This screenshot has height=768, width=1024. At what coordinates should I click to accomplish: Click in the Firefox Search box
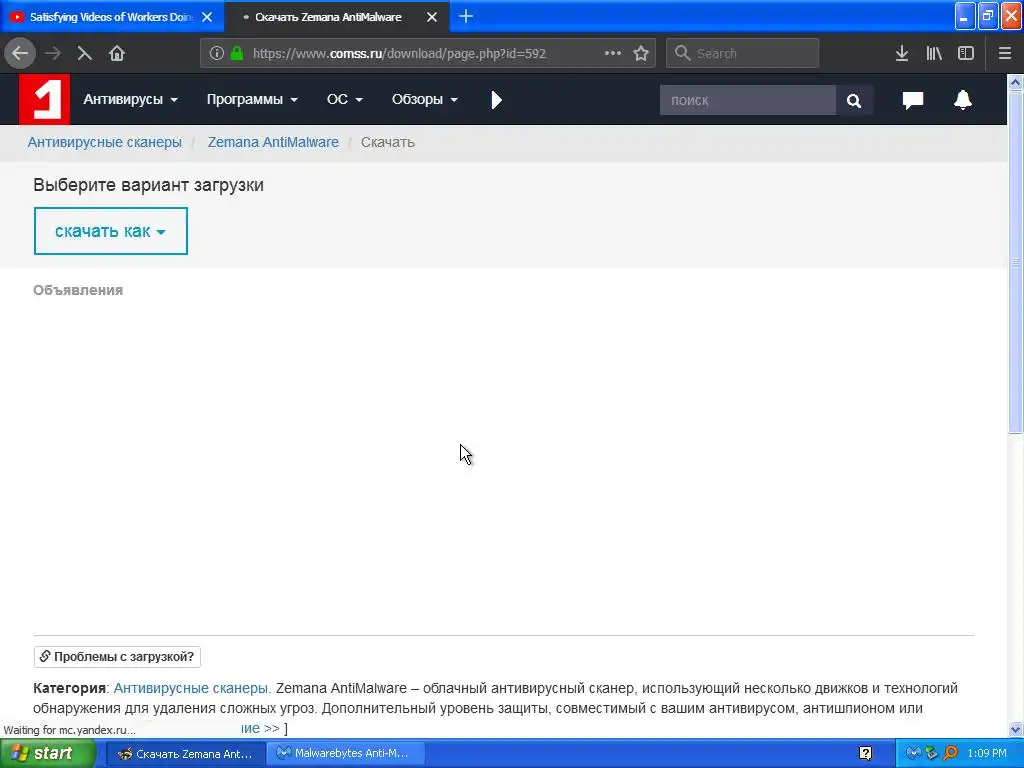743,53
